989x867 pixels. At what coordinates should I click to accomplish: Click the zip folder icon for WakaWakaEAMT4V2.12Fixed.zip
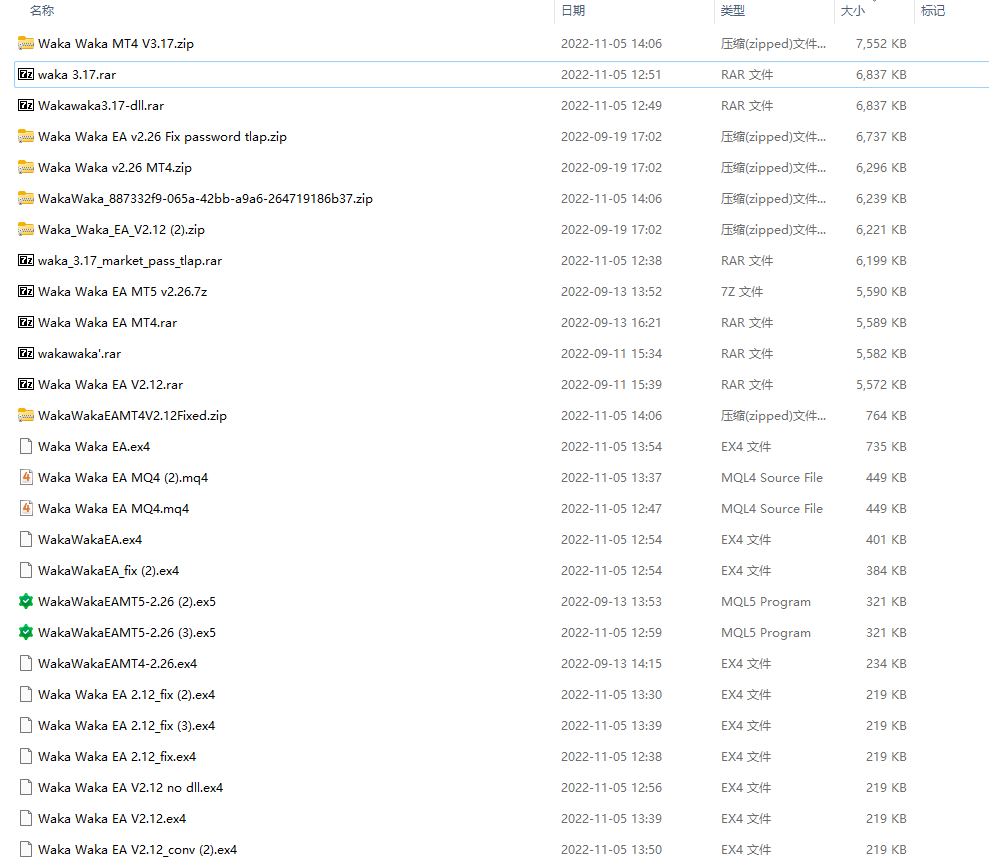26,416
